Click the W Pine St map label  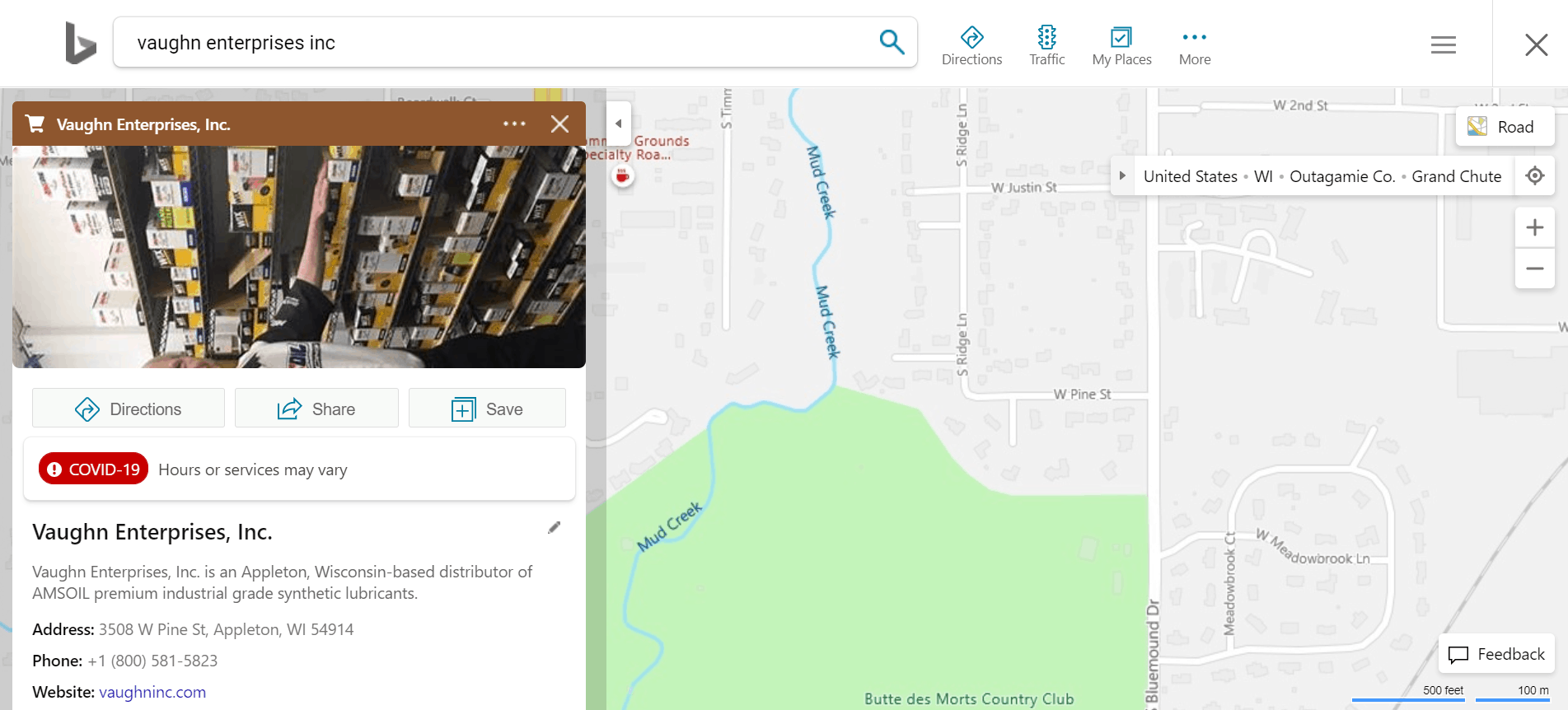[x=1082, y=395]
